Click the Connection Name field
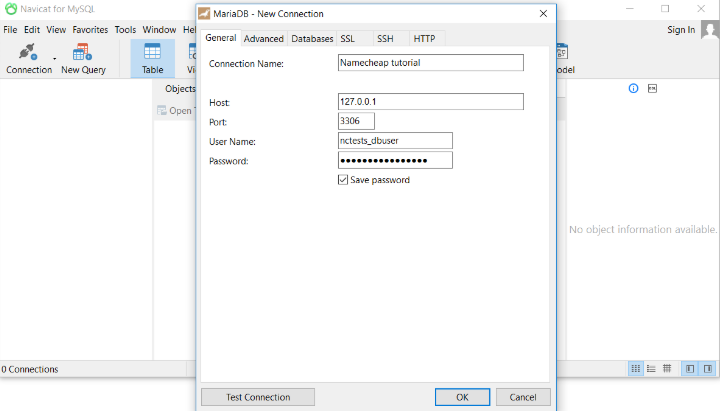Viewport: 720px width, 411px height. tap(431, 63)
